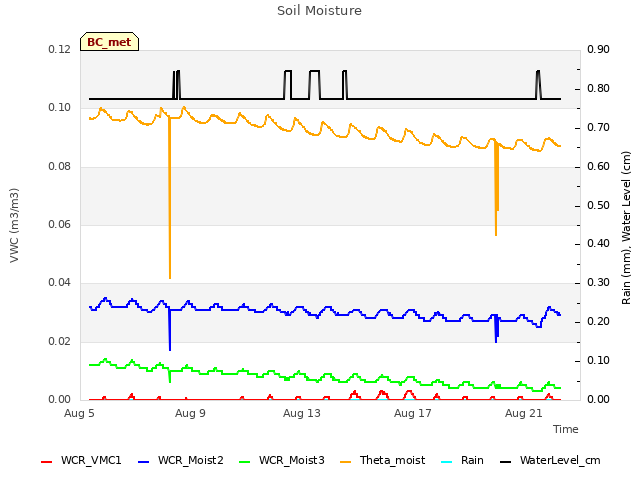Click the 0.04 left axis value
The width and height of the screenshot is (640, 480).
[60, 282]
